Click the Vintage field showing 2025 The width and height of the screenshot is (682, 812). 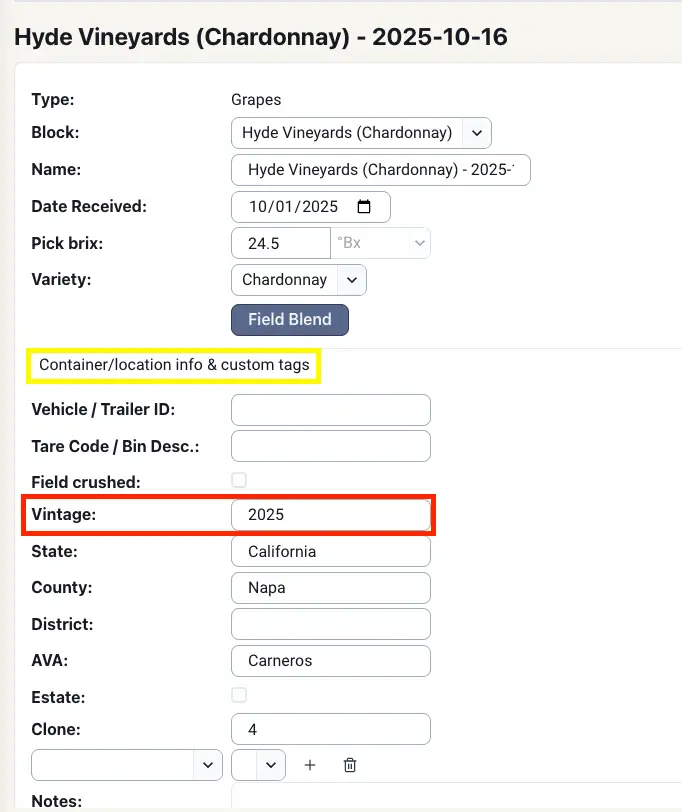coord(330,515)
